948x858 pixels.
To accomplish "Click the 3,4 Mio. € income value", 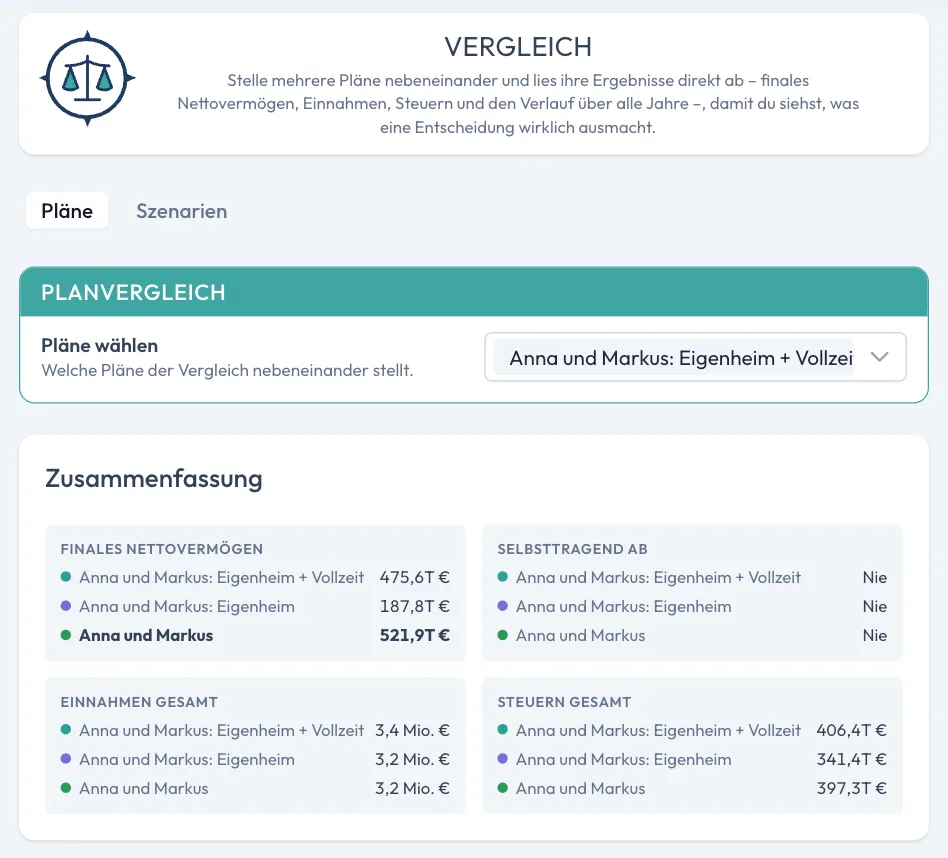I will click(x=412, y=730).
